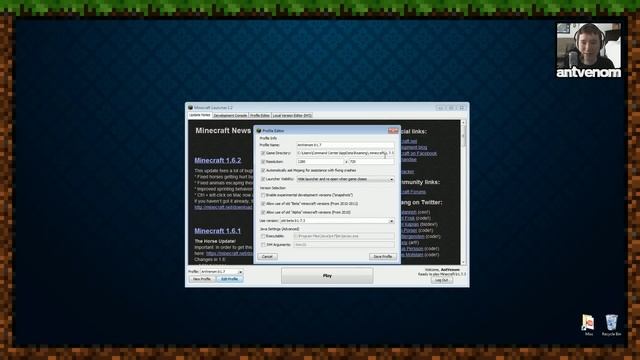Close the Profile Editor dialog
Screen dimensions: 640x360
[x=393, y=131]
